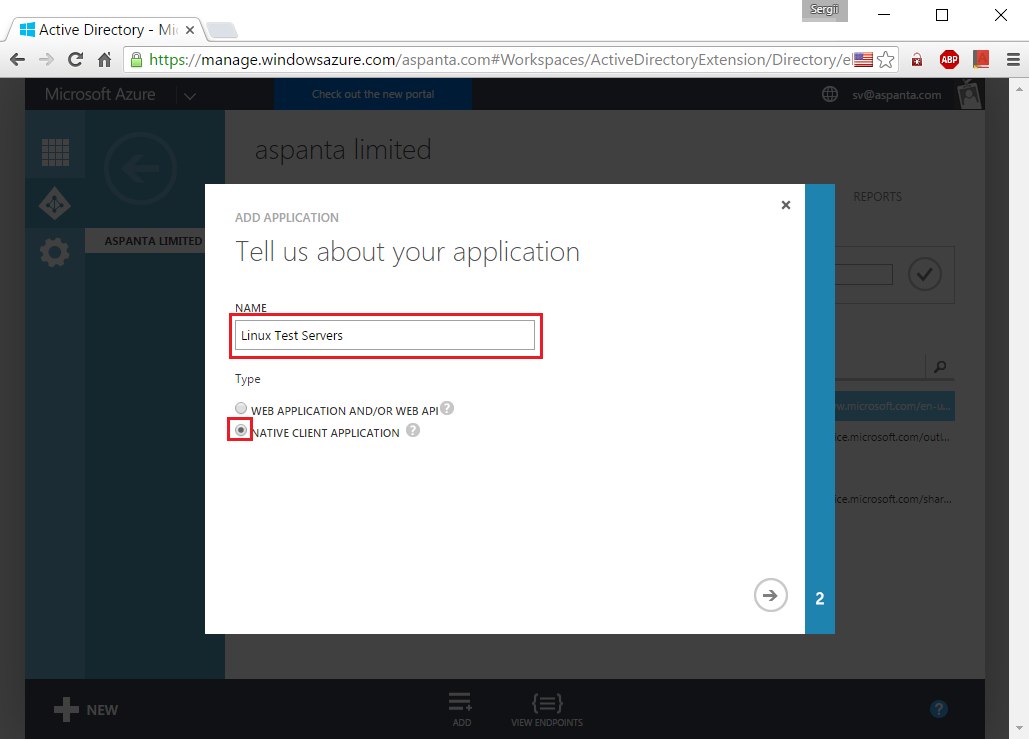The image size is (1029, 739).
Task: Open the help icon at bottom right
Action: 938,709
